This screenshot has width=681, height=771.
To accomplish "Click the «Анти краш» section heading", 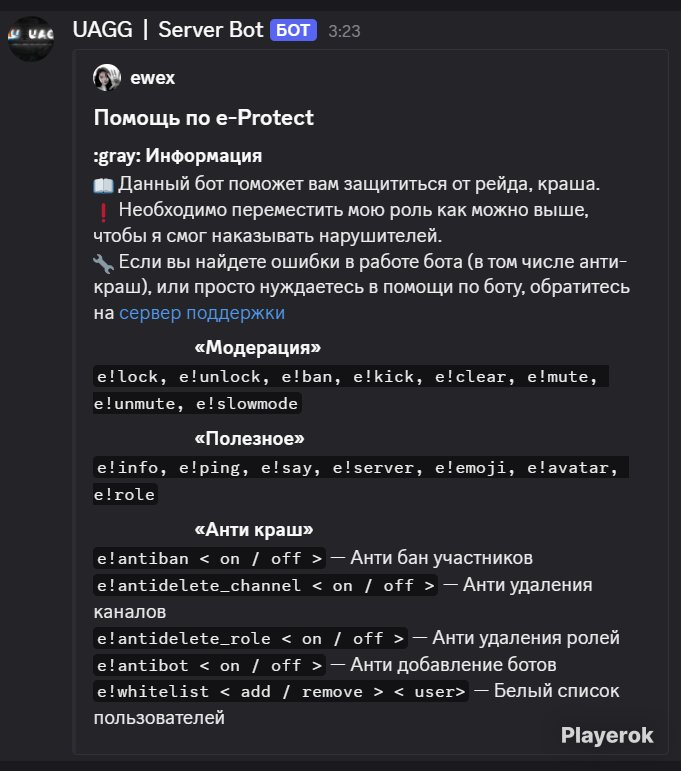I will tap(254, 530).
